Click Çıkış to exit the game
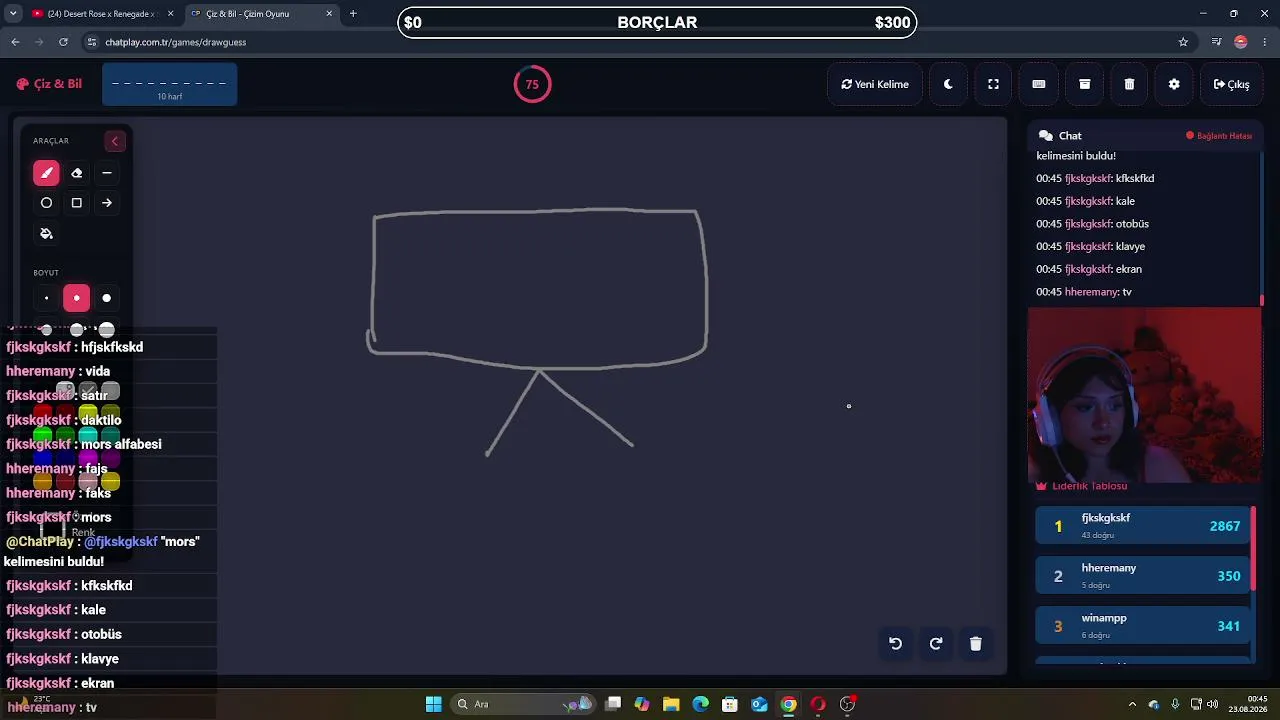Image resolution: width=1280 pixels, height=720 pixels. (1232, 84)
